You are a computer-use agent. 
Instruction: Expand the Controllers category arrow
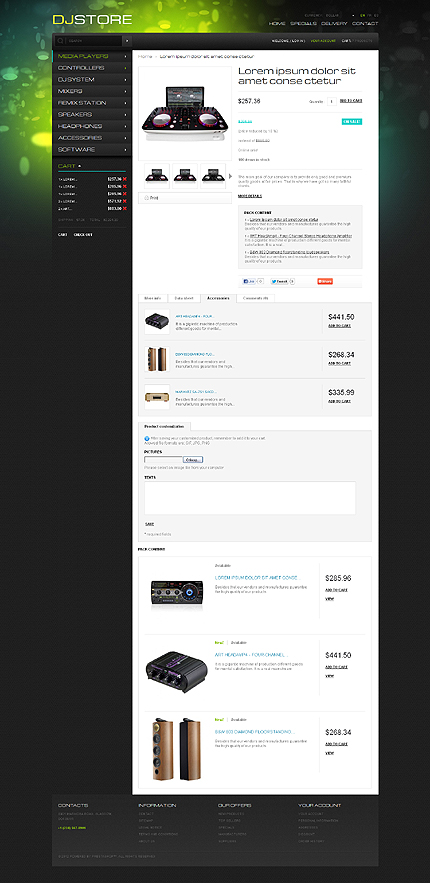coord(125,68)
